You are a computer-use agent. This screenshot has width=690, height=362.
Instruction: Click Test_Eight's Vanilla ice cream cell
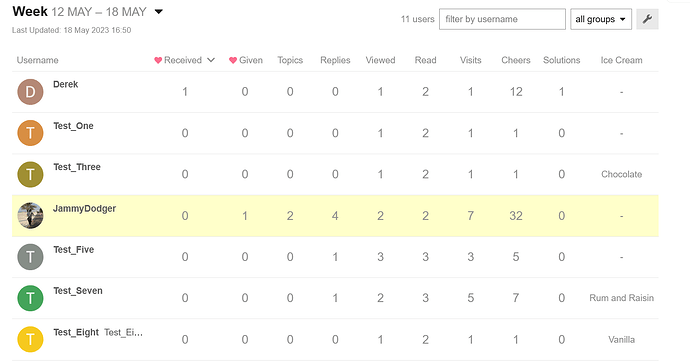621,340
